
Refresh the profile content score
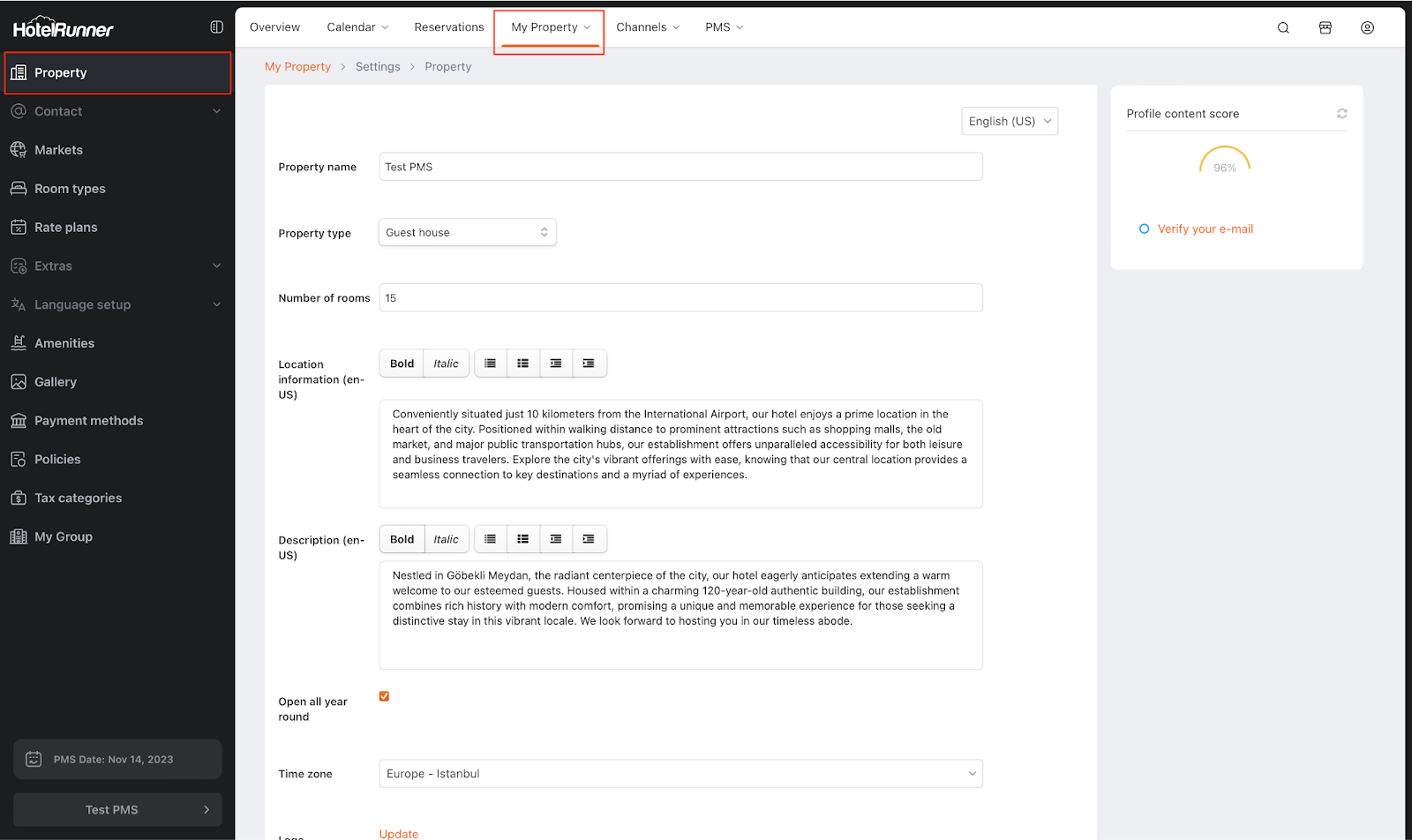click(x=1341, y=114)
